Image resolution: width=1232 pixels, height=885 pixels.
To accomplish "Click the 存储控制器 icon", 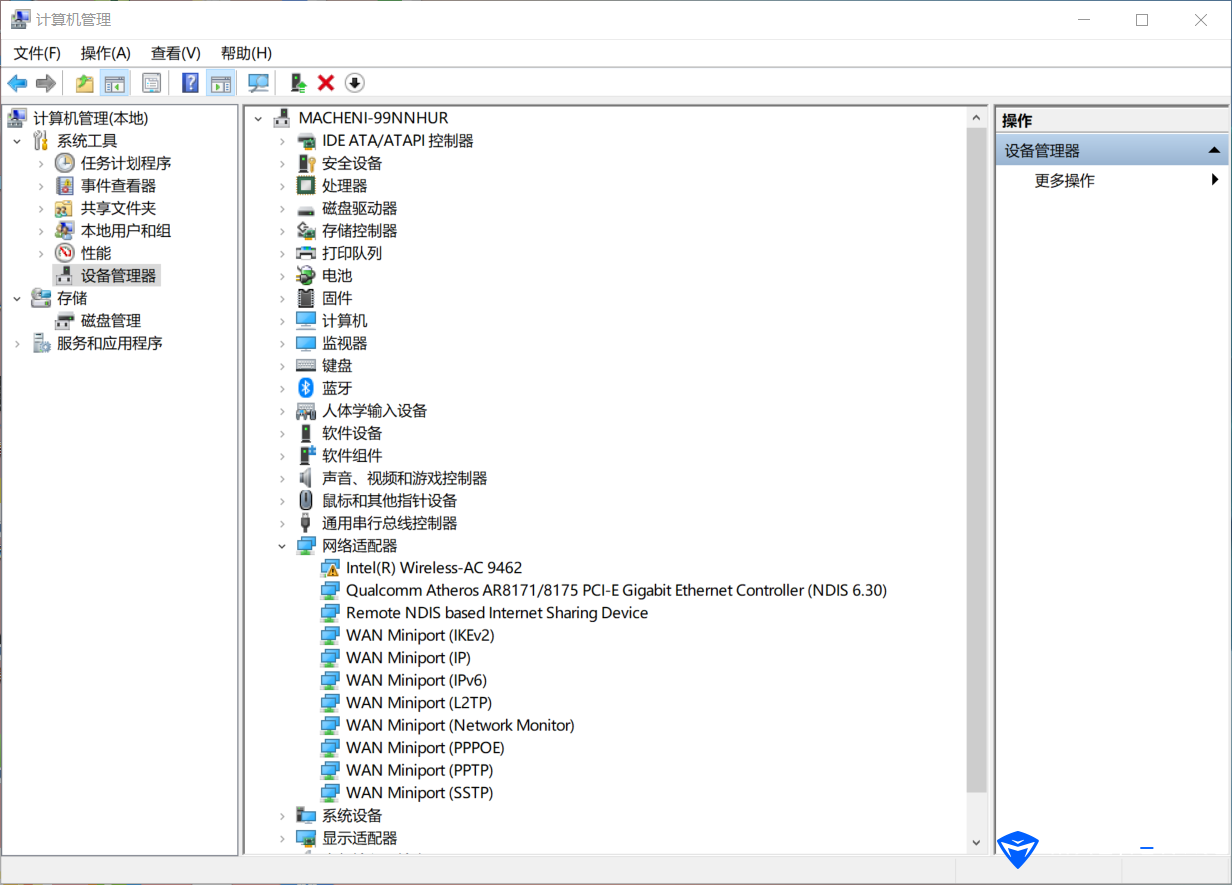I will [x=306, y=231].
